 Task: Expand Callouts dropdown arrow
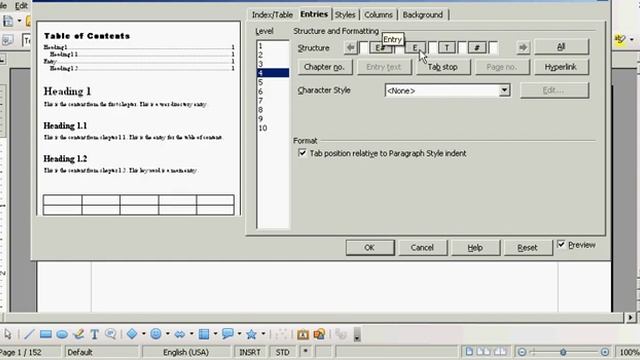[240, 334]
